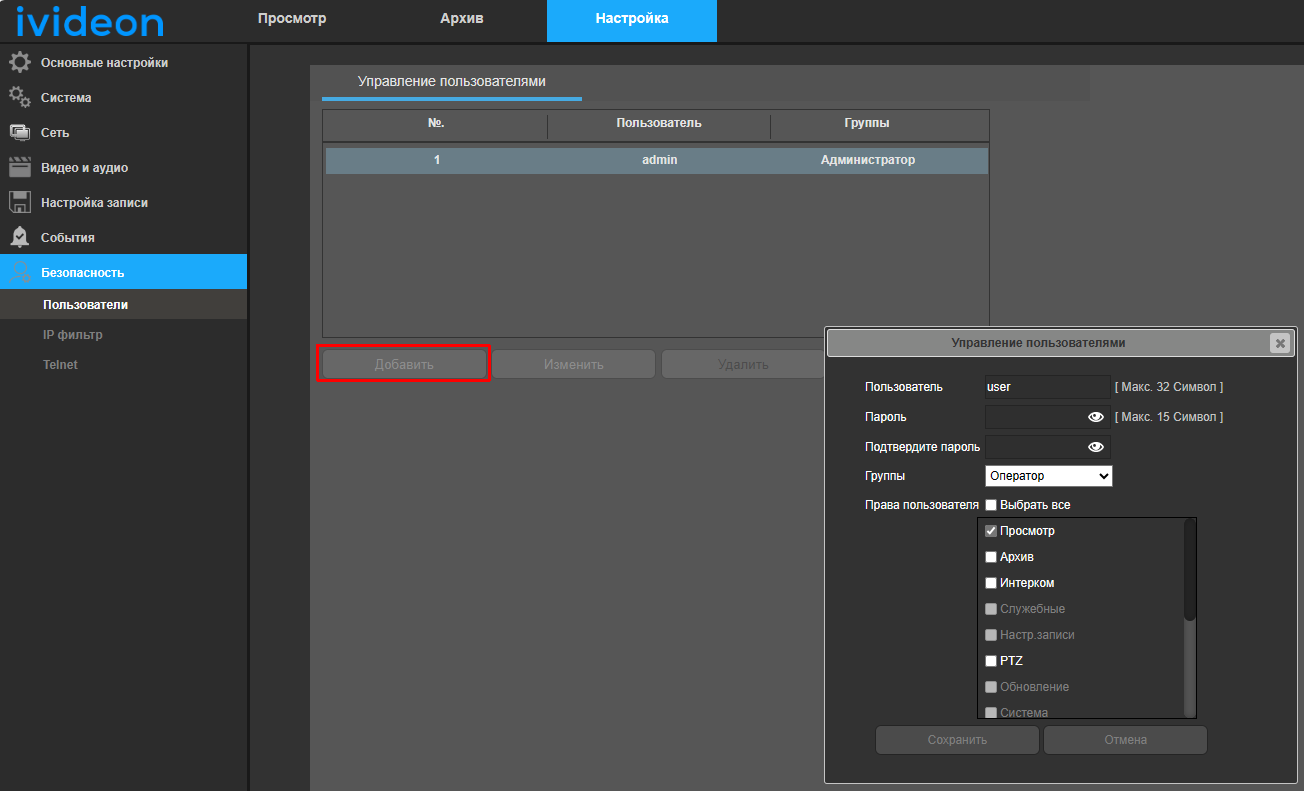Click the Пользователь column header
Screen dimensions: 1304x791
tap(659, 124)
